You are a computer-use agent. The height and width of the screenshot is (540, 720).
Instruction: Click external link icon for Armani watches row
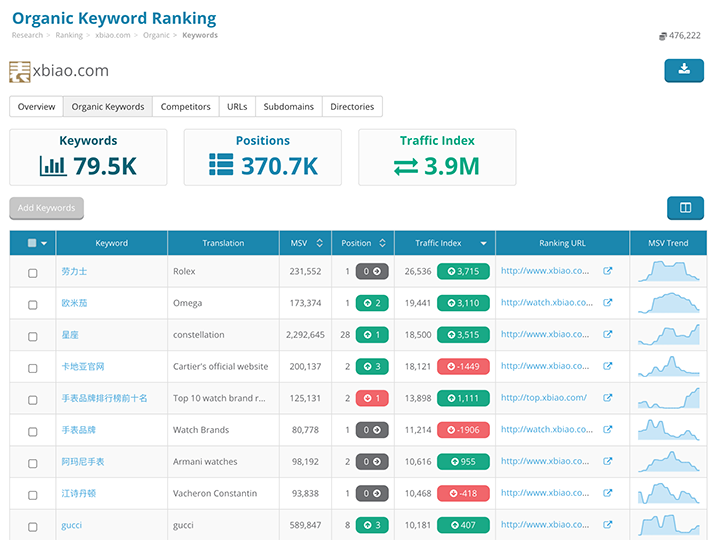608,462
